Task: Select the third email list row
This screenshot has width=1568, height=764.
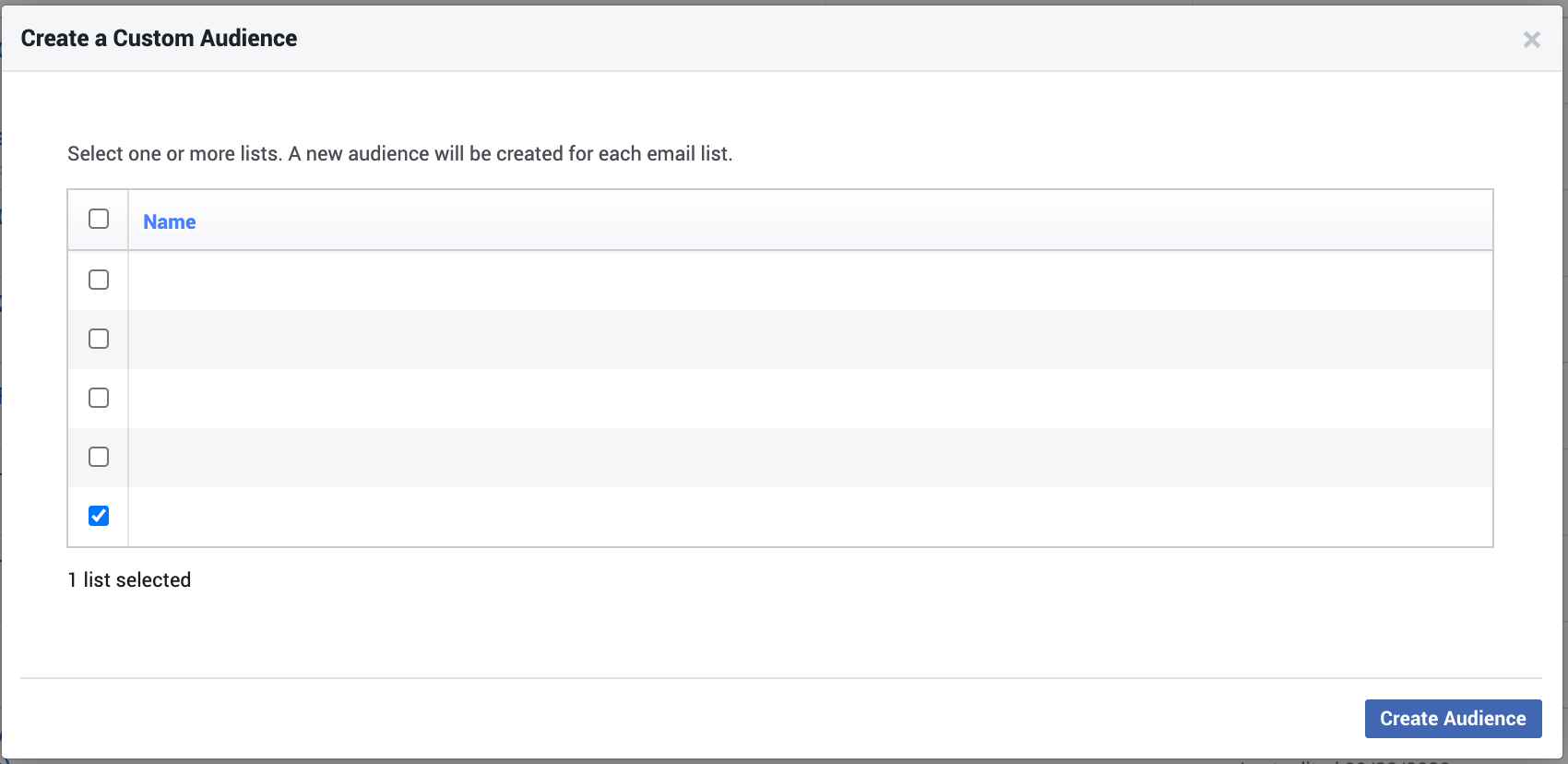Action: click(x=738, y=398)
